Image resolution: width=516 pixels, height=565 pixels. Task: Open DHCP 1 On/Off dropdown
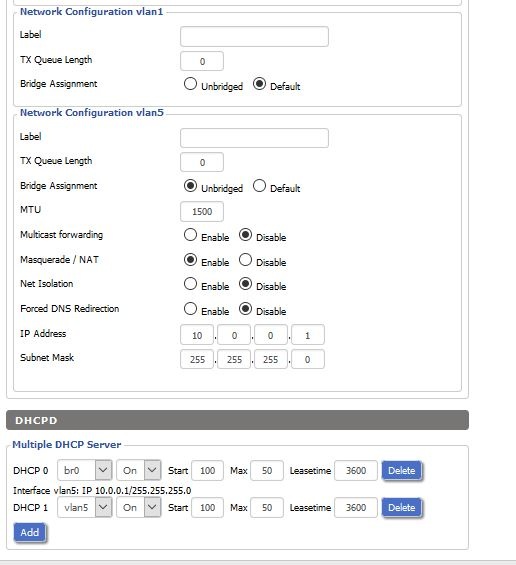coord(139,507)
